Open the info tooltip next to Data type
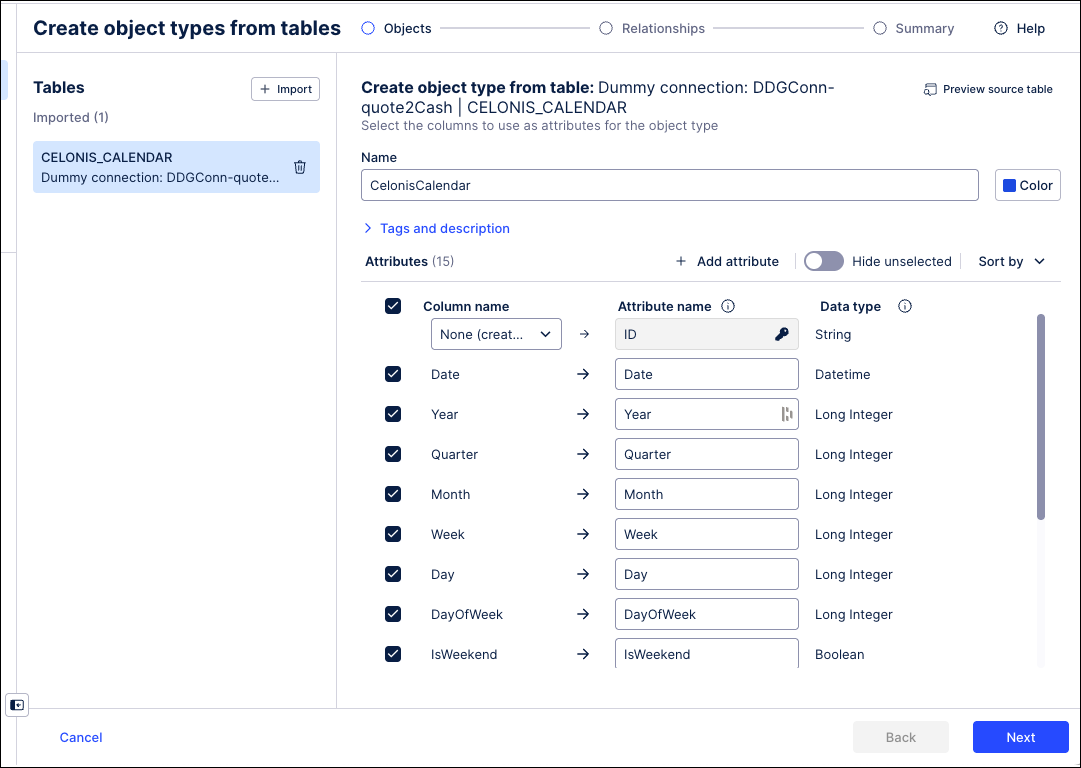 point(904,306)
